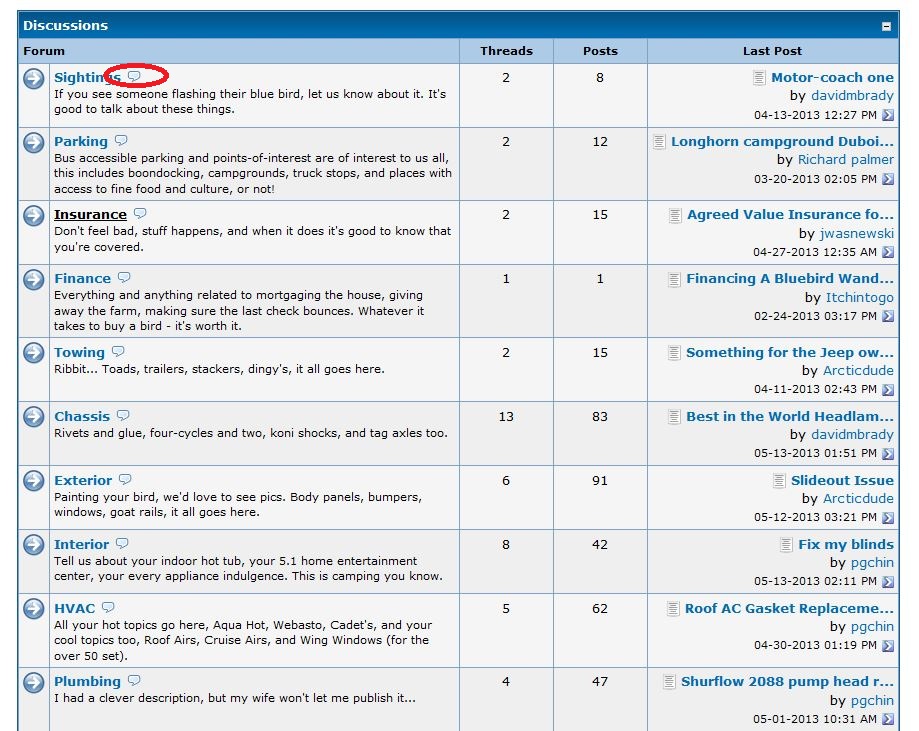This screenshot has width=919, height=731.
Task: Click the viewers bubble icon next to Parking
Action: click(121, 141)
